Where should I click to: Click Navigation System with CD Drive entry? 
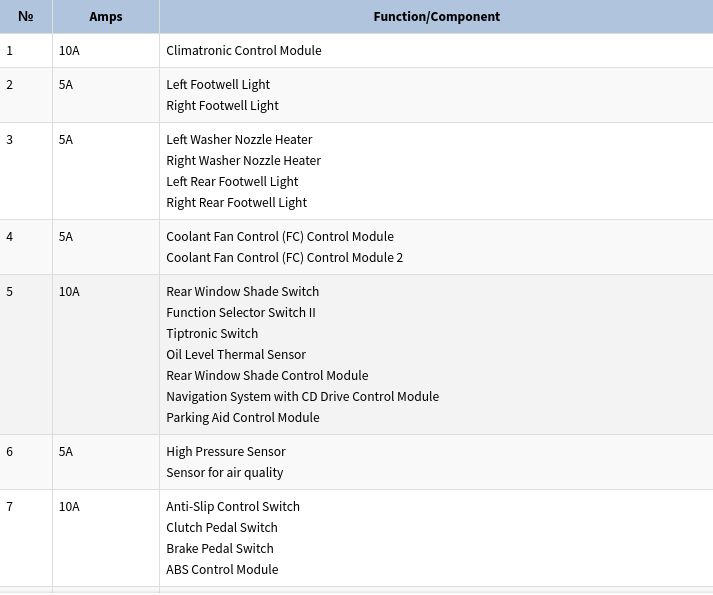[x=302, y=396]
